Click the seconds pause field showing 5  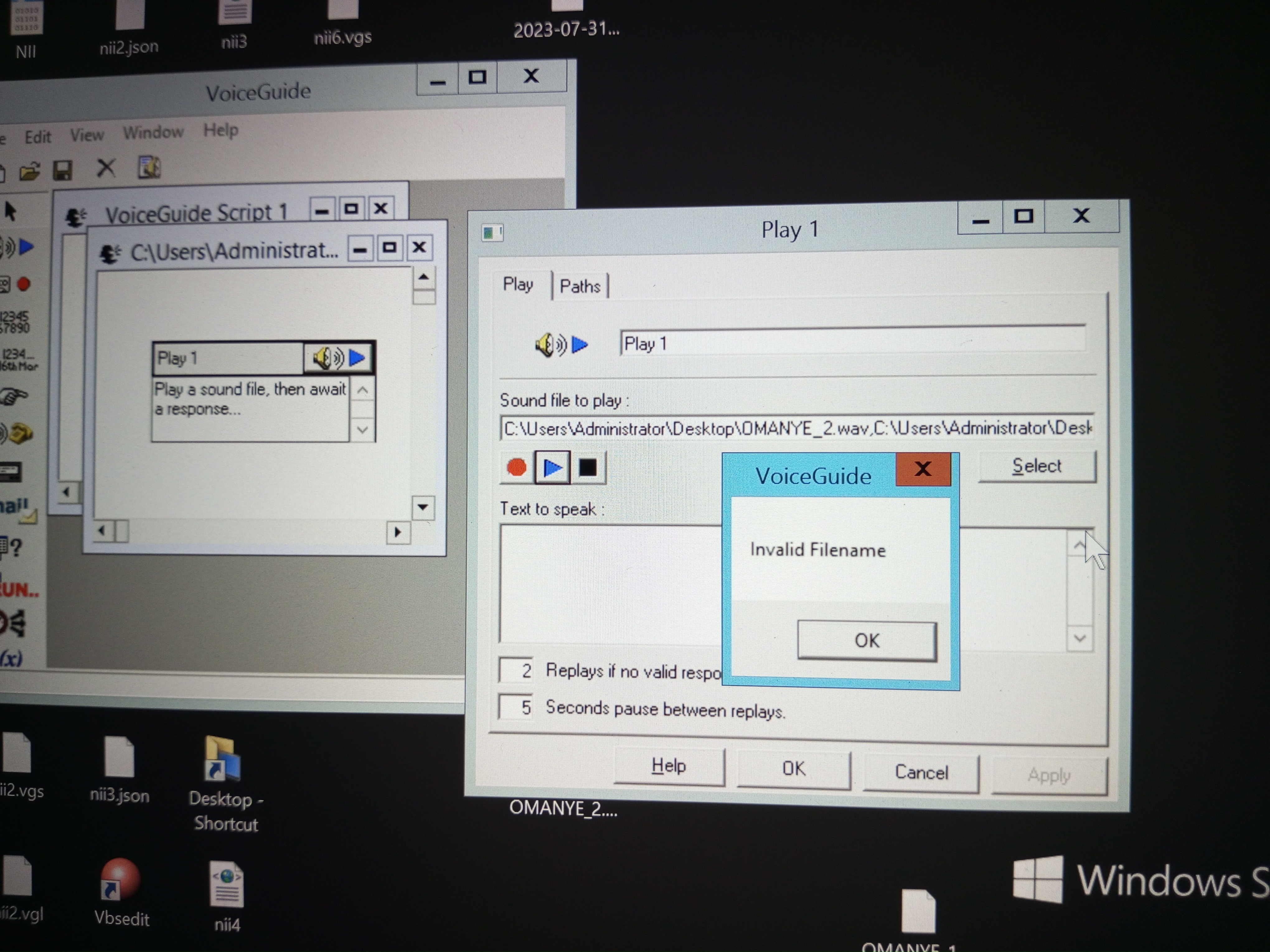coord(515,707)
